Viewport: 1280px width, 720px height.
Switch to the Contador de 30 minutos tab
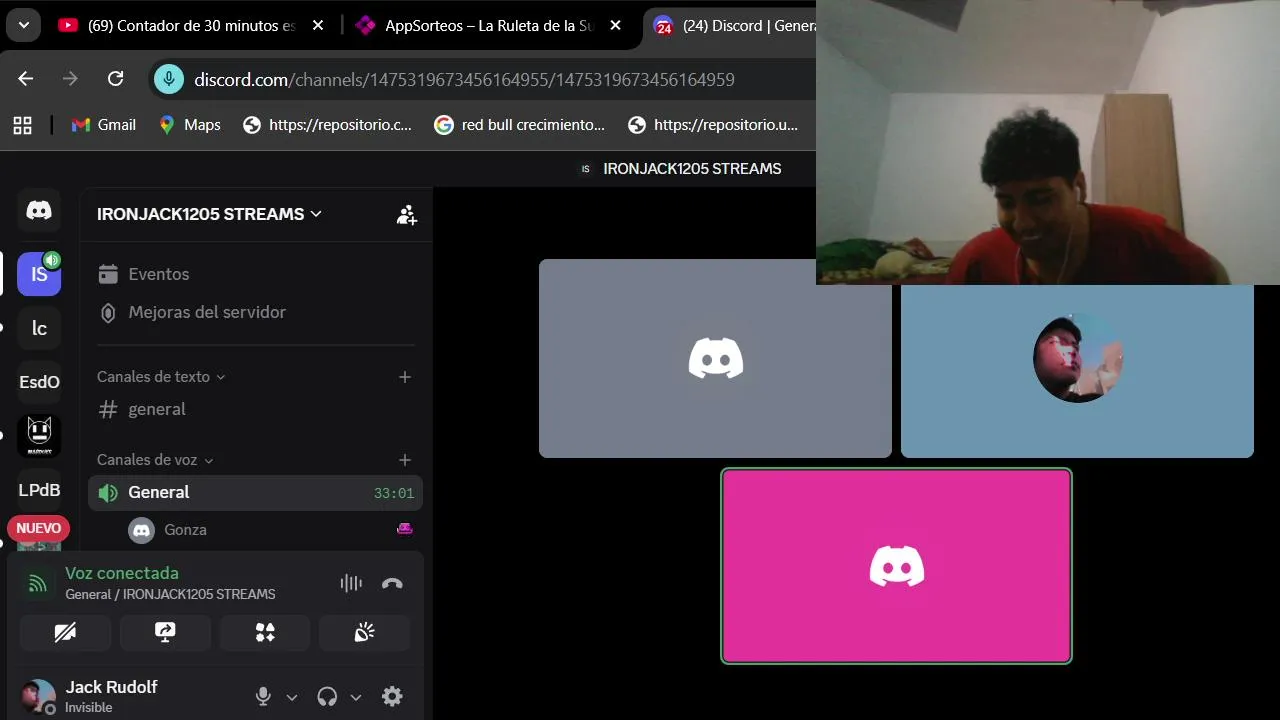190,26
